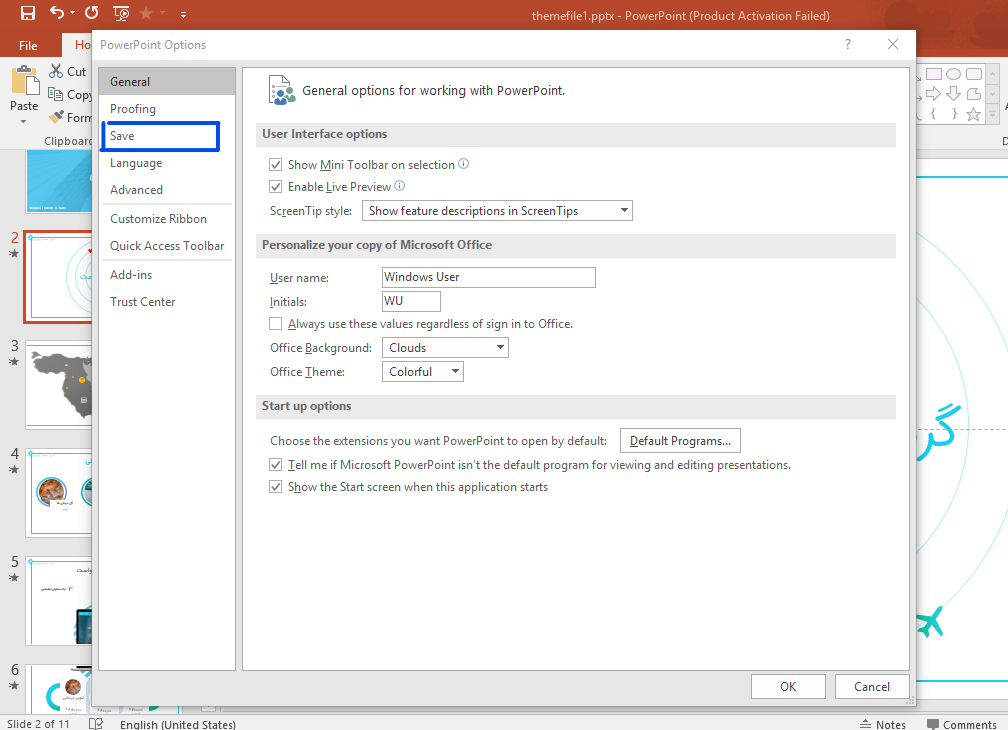Click English (United States) language indicator
Screen dimensions: 1008x730
pos(178,724)
